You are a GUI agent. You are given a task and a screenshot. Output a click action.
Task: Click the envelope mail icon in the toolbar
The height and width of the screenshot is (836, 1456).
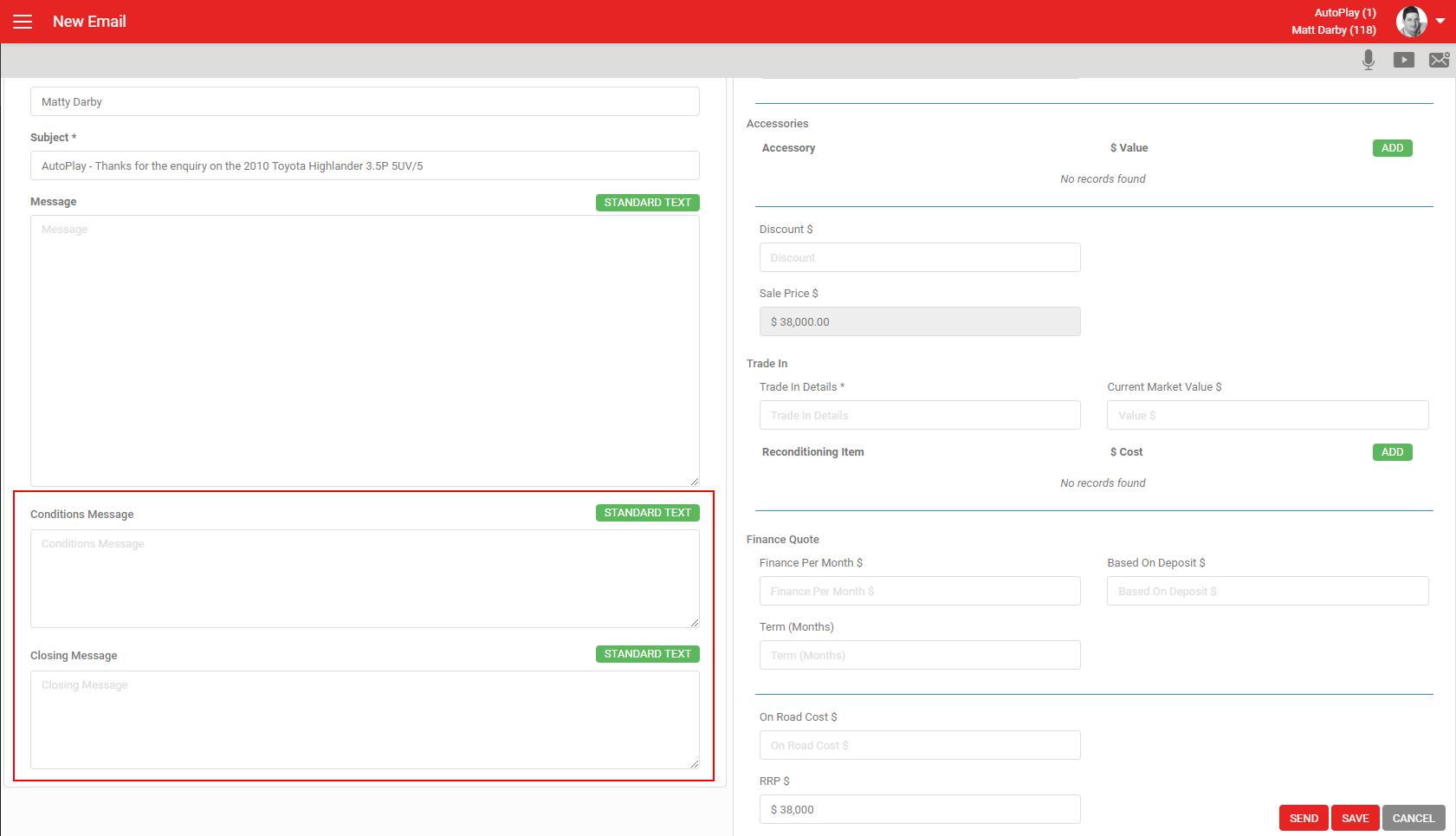coord(1440,60)
